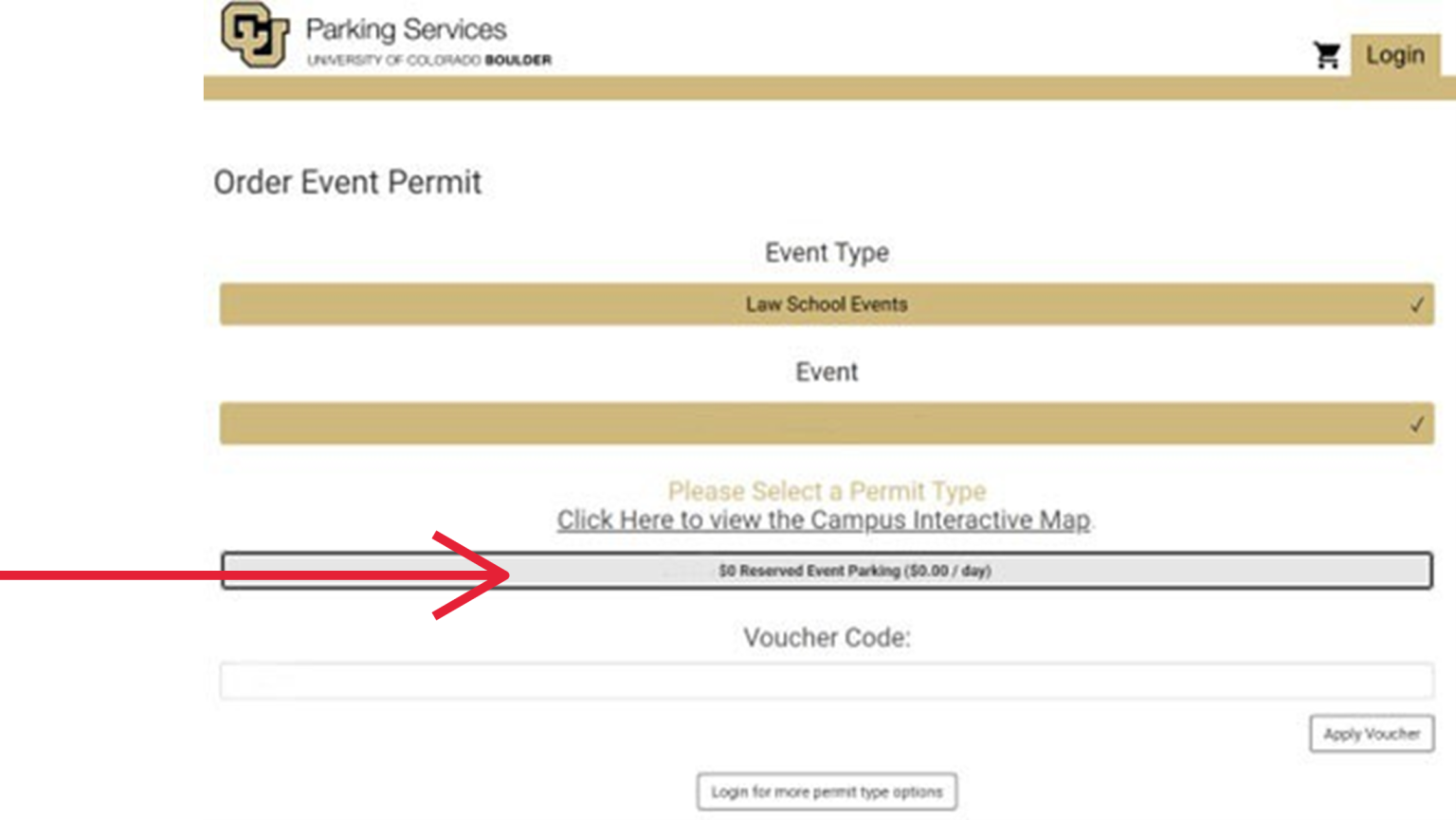Open the Campus Interactive Map link
Viewport: 1456px width, 820px height.
coord(824,520)
